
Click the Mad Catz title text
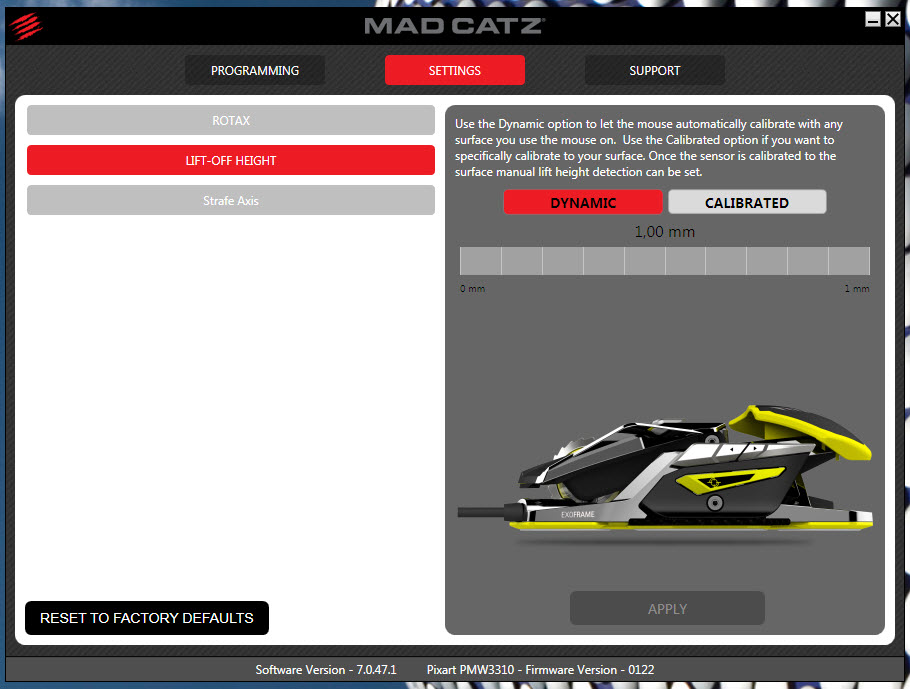point(454,26)
